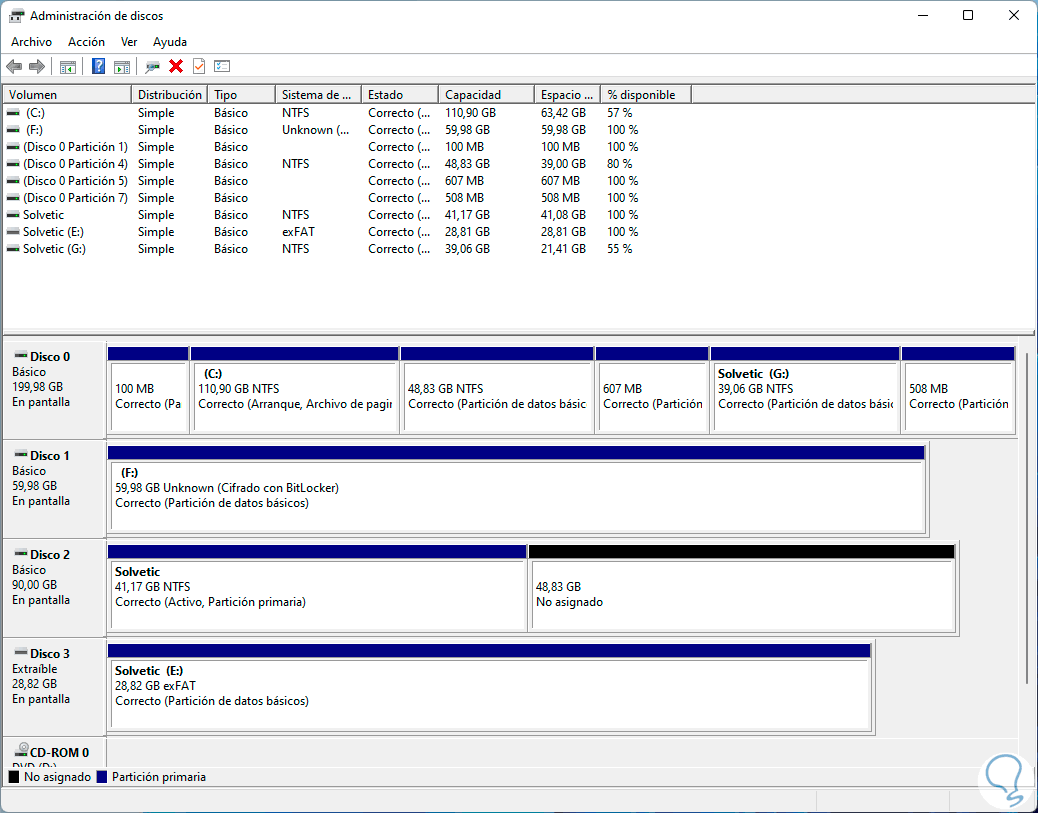Click the checklist settings toolbar icon
This screenshot has width=1038, height=813.
[222, 66]
